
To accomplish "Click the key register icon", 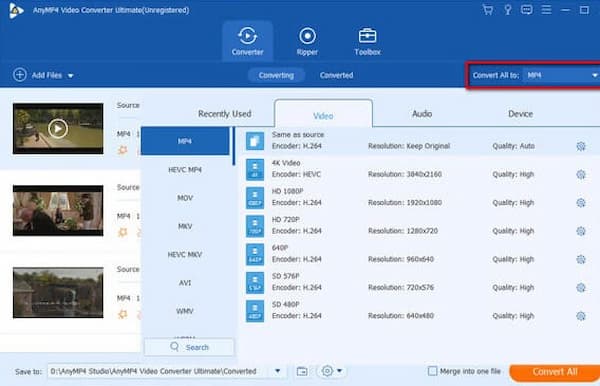I will point(507,10).
